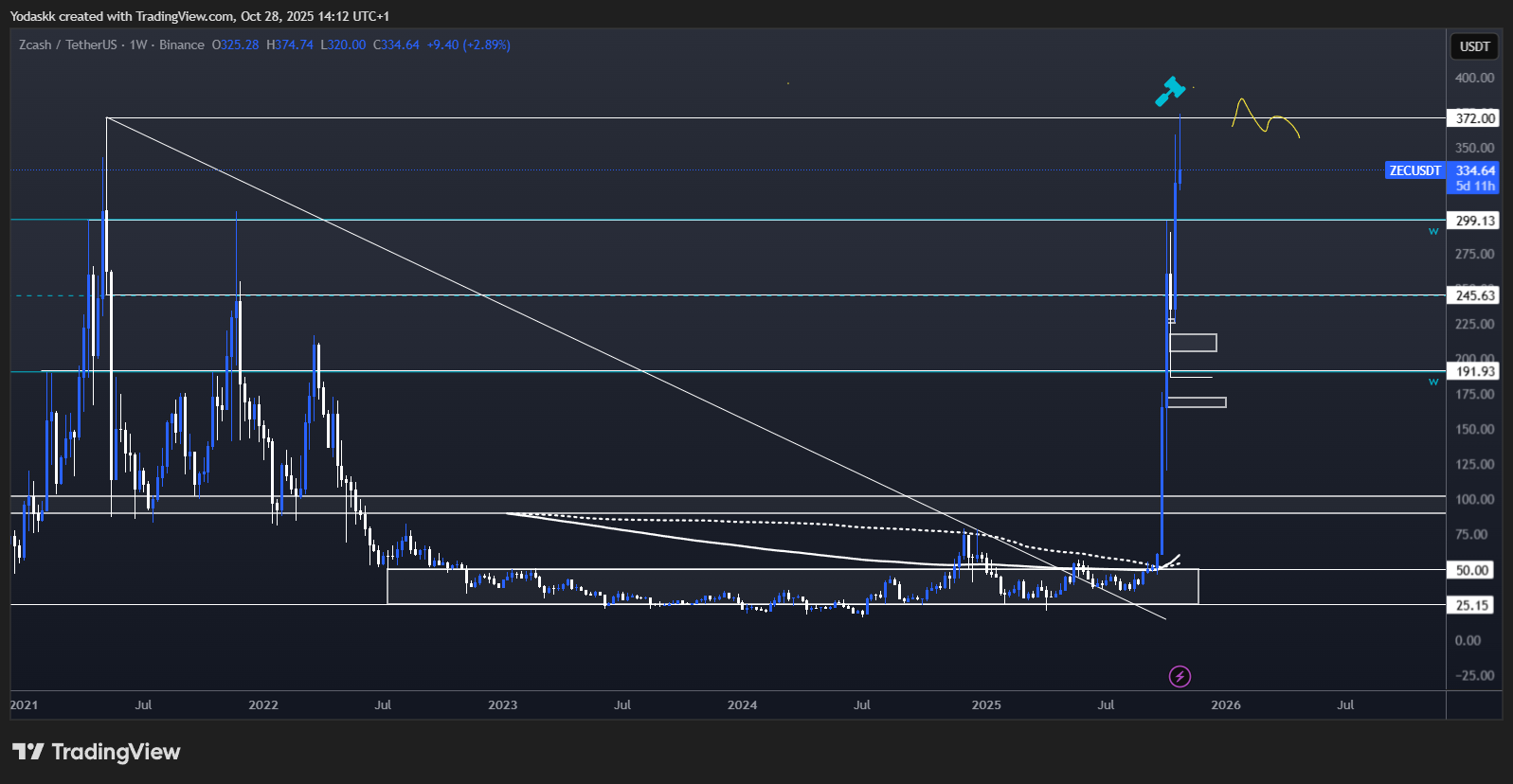The image size is (1513, 784).
Task: Click the 2025 label on the time axis
Action: [986, 704]
